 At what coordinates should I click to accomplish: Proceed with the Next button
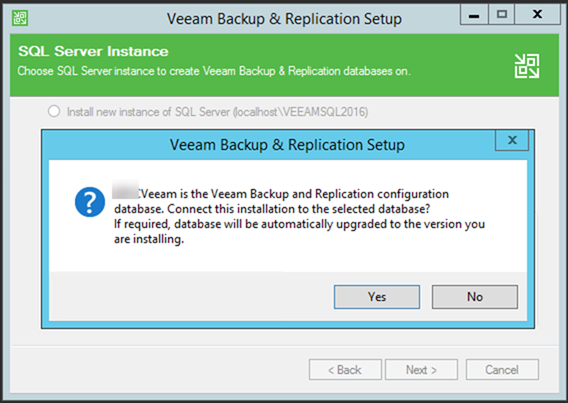coord(421,370)
